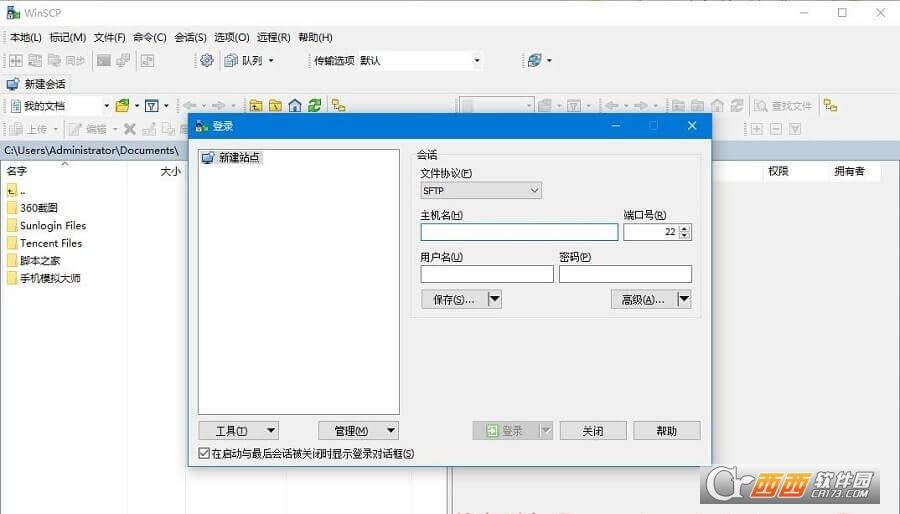Expand the Login button arrow
The height and width of the screenshot is (514, 900).
[x=546, y=430]
